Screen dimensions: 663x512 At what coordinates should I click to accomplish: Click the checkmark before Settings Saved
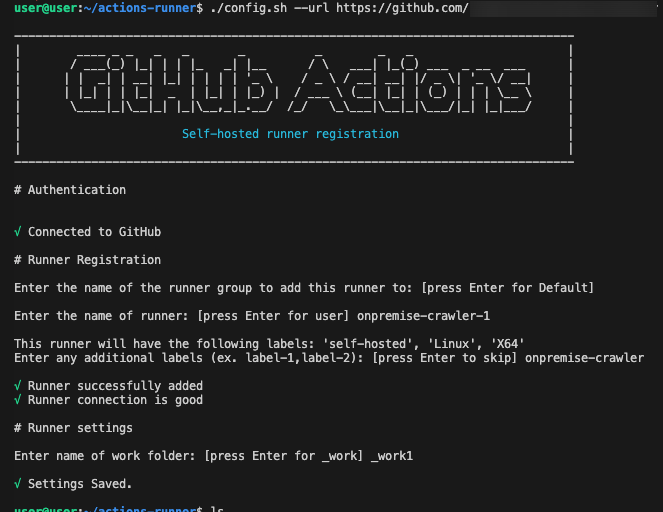coord(19,484)
